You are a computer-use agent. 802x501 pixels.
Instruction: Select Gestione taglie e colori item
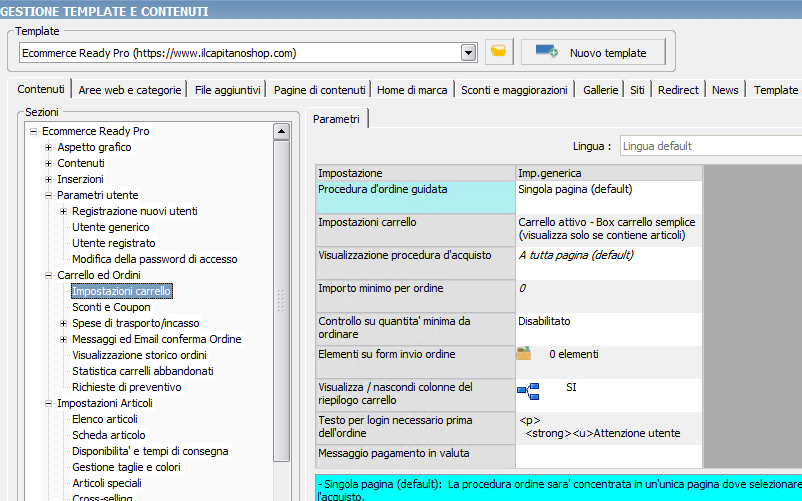click(x=126, y=467)
